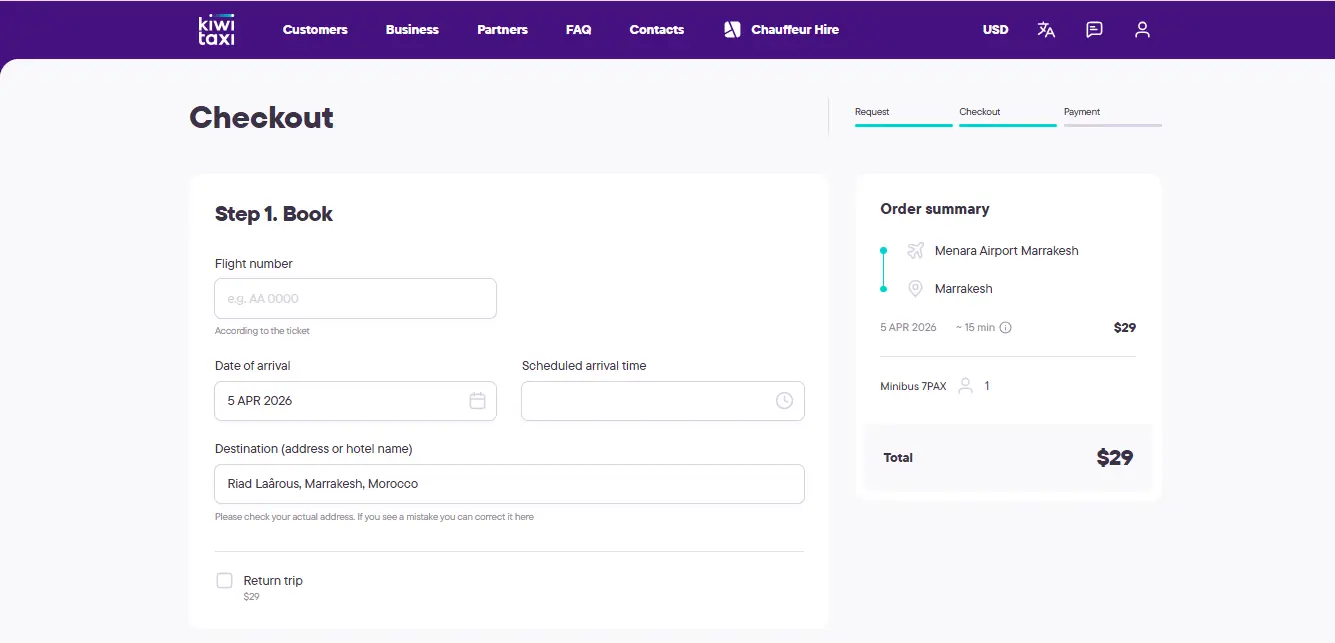Click the location pin icon next to Marrakesh
Viewport: 1335px width, 643px height.
tap(915, 288)
